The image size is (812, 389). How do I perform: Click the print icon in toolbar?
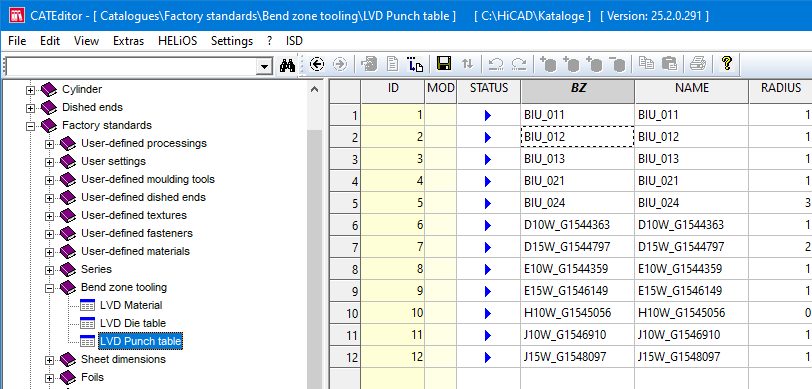pyautogui.click(x=698, y=64)
